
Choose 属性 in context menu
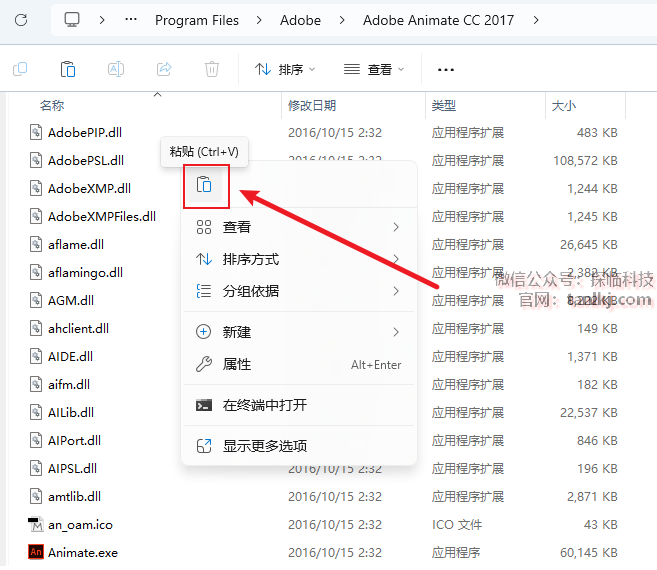click(298, 365)
